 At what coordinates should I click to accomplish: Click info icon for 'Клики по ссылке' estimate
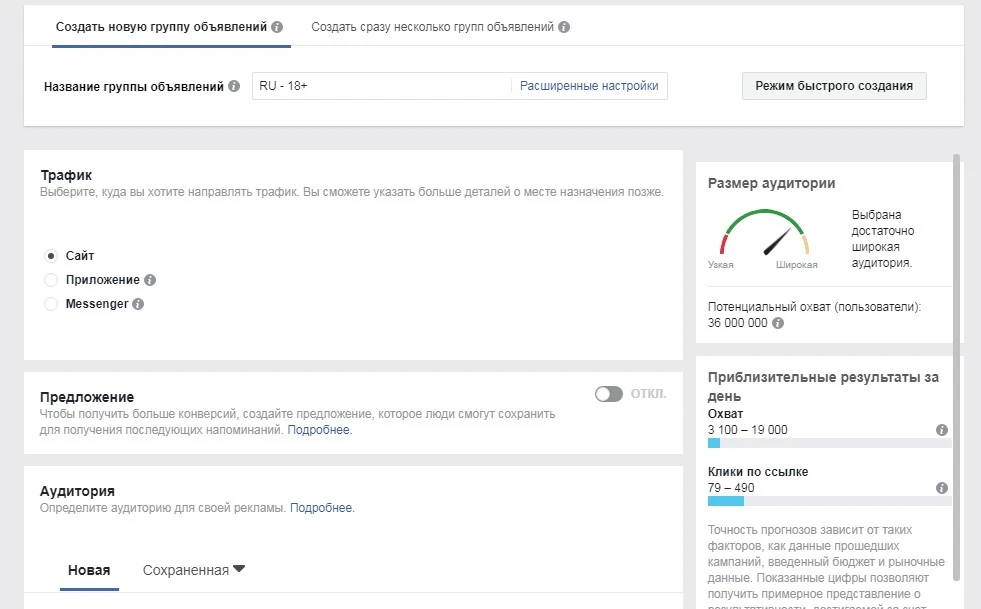941,488
